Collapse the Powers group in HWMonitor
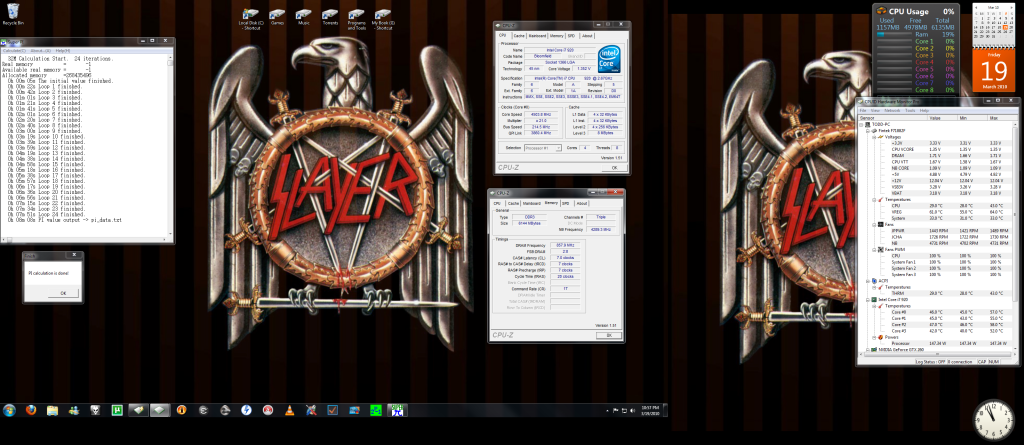1024x445 pixels. [x=872, y=337]
